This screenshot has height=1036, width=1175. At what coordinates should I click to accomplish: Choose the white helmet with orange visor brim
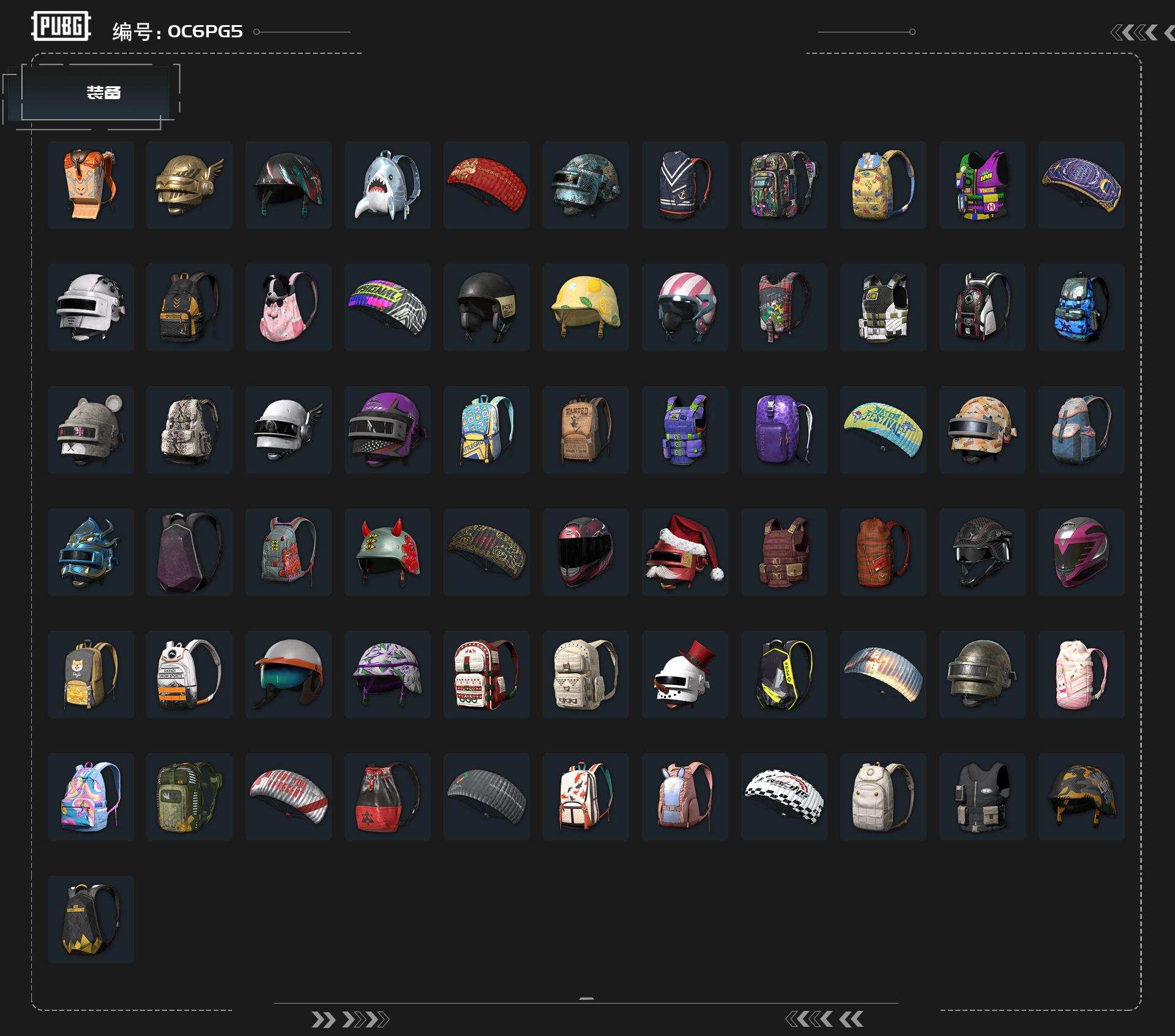point(288,674)
